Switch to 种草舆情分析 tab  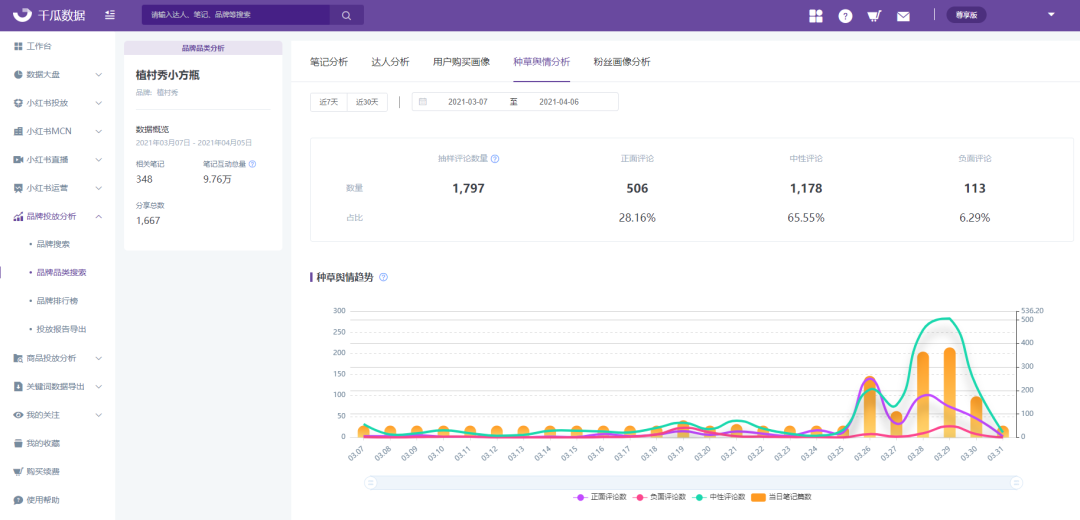(x=541, y=61)
